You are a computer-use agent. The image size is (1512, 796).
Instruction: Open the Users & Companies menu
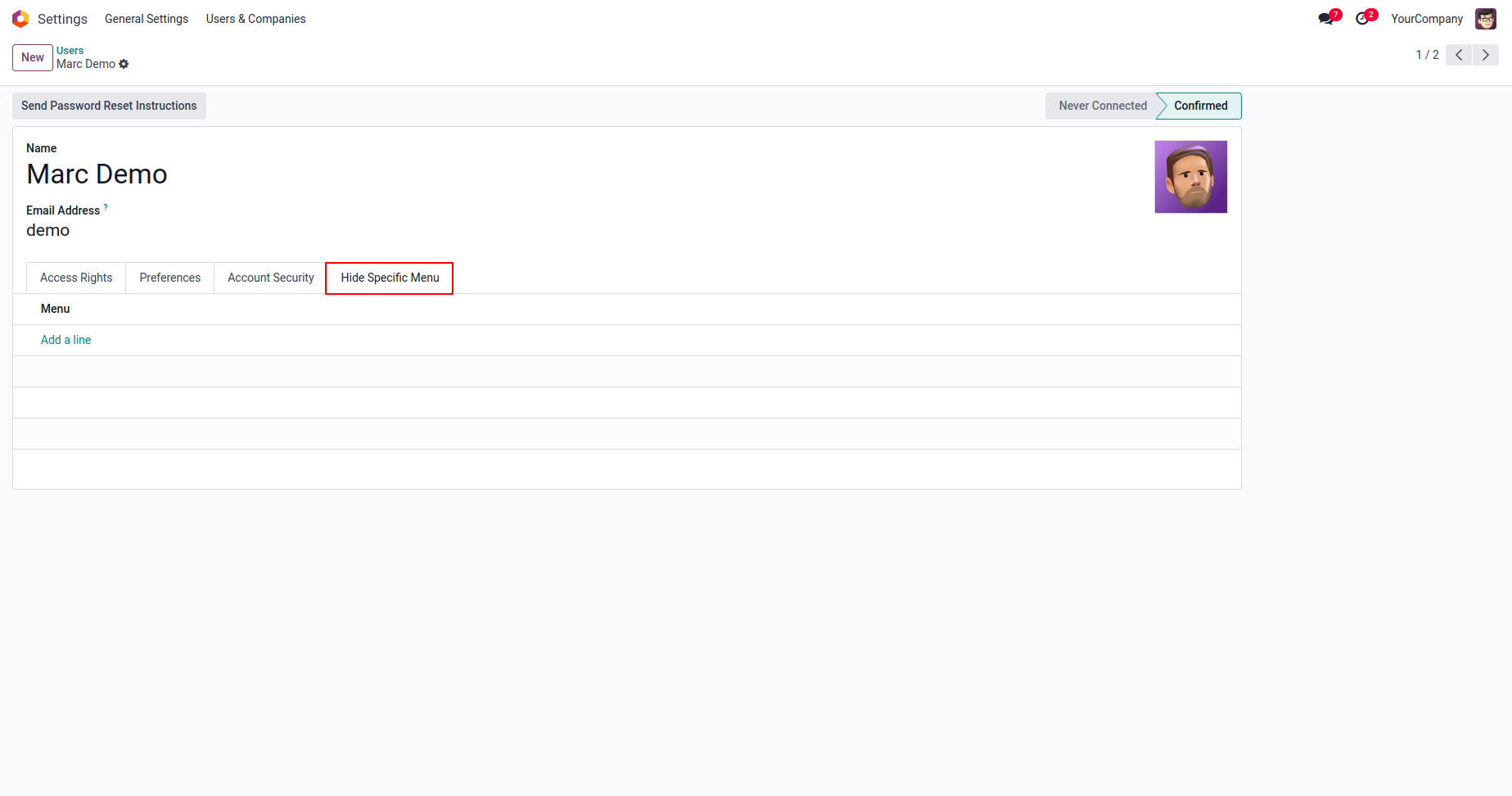(x=255, y=19)
